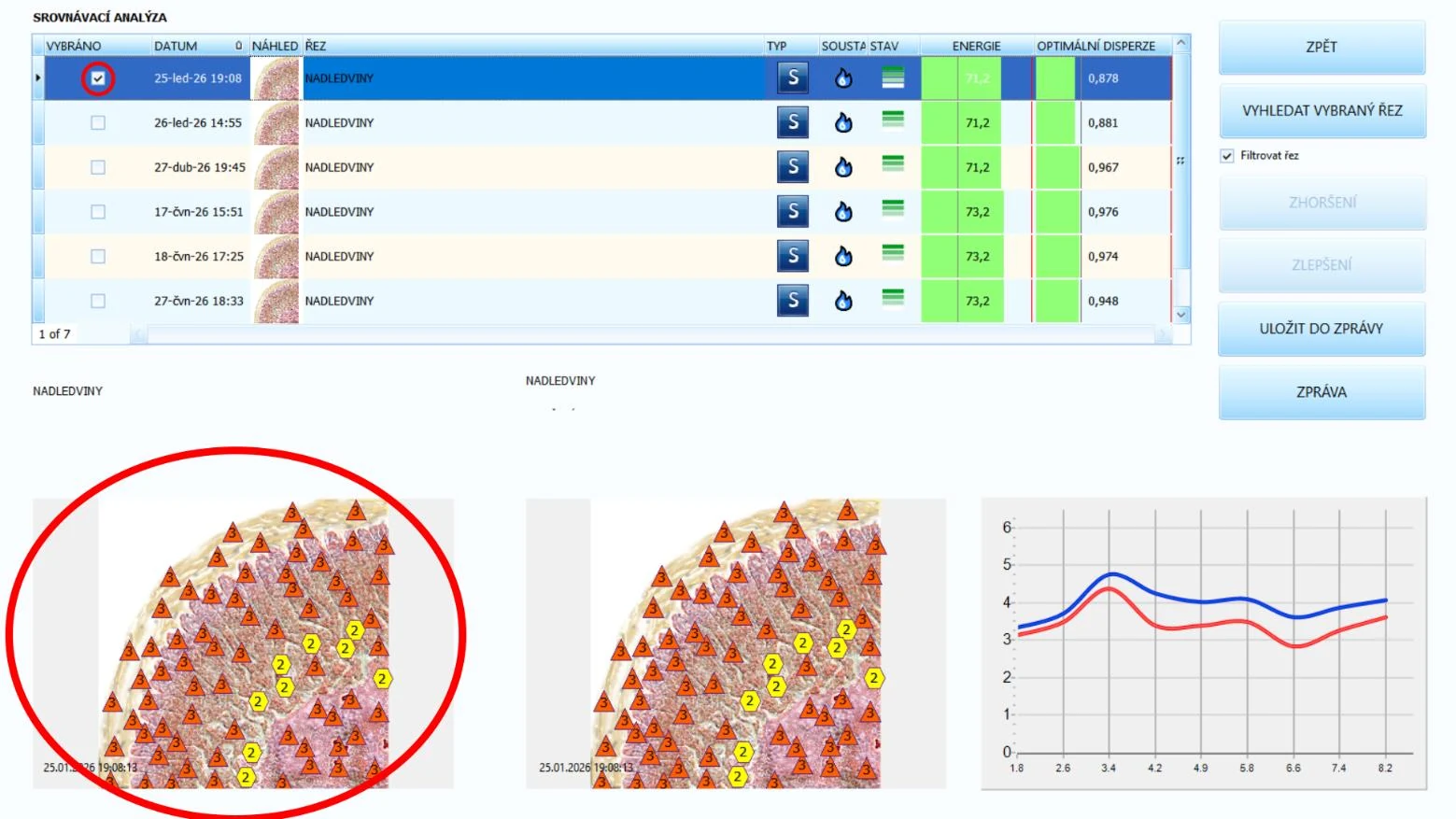The width and height of the screenshot is (1456, 819).
Task: Open adrenal thumbnail preview for 26-led-26 14:55
Action: pos(276,122)
